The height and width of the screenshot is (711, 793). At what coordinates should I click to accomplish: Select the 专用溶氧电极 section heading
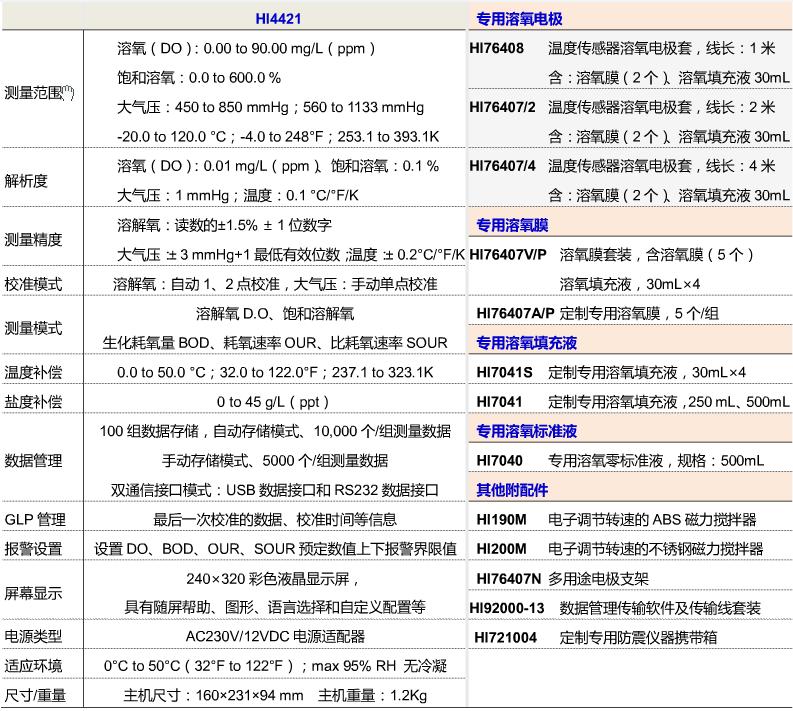click(519, 19)
